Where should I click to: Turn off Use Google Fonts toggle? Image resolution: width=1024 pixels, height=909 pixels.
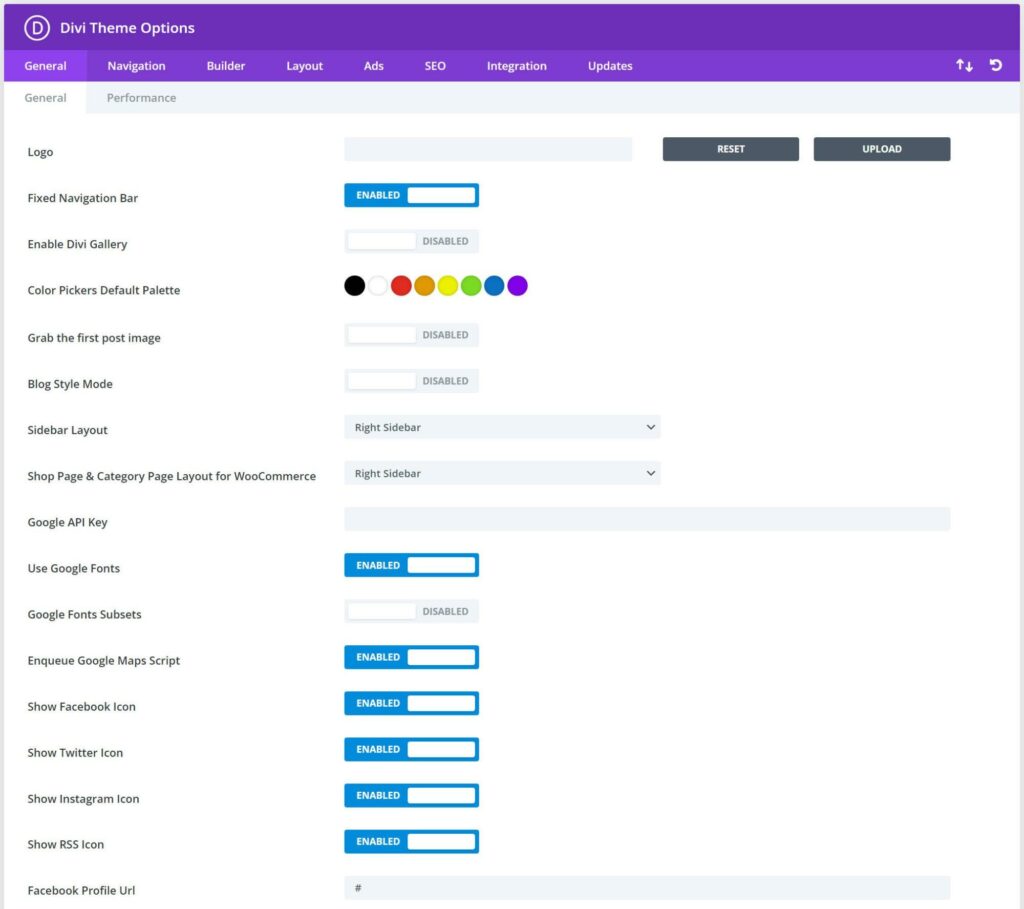coord(411,565)
